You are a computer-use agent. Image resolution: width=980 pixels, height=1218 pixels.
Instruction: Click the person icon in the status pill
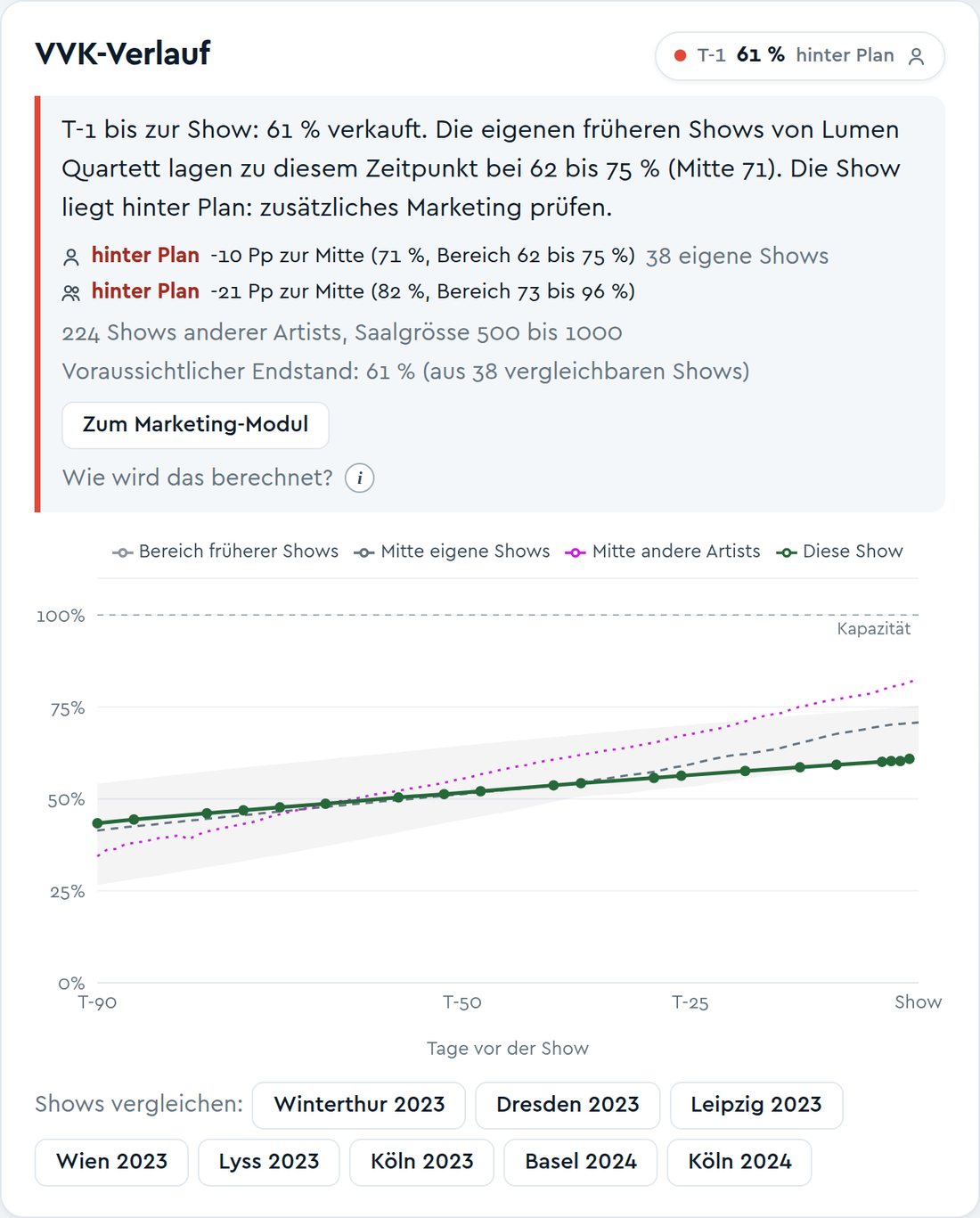pos(916,56)
